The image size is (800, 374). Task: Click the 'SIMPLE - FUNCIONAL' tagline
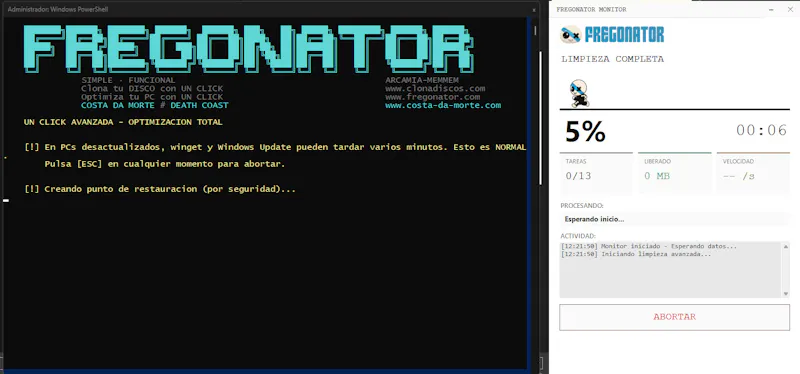point(128,80)
